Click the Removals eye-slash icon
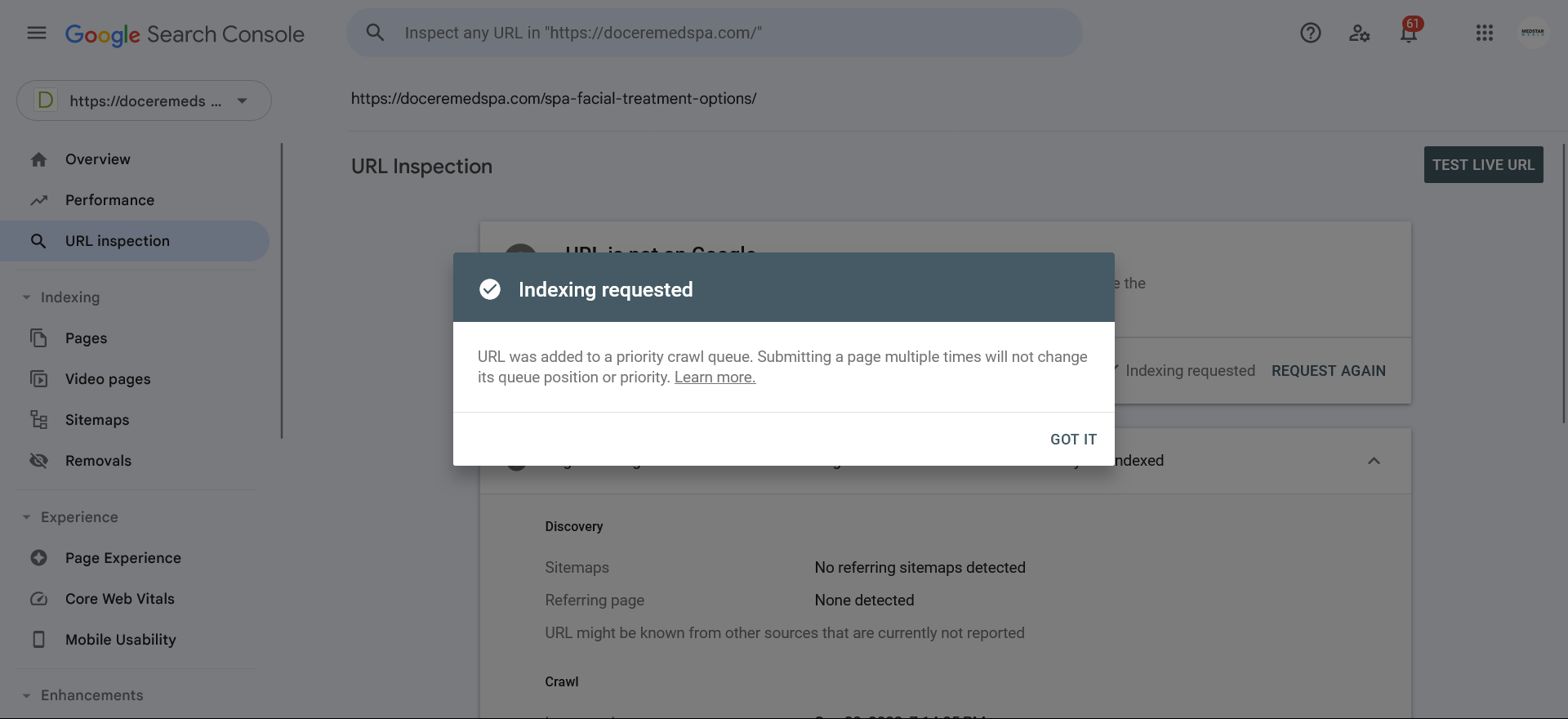This screenshot has width=1568, height=719. pos(38,461)
